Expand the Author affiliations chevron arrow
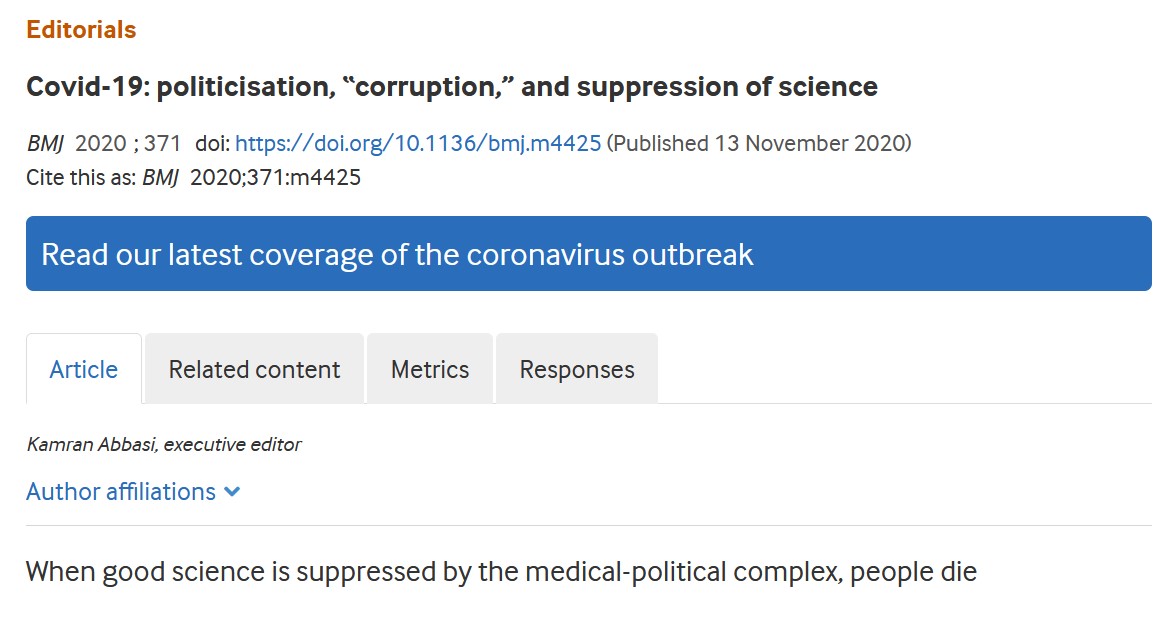This screenshot has height=619, width=1174. 233,492
